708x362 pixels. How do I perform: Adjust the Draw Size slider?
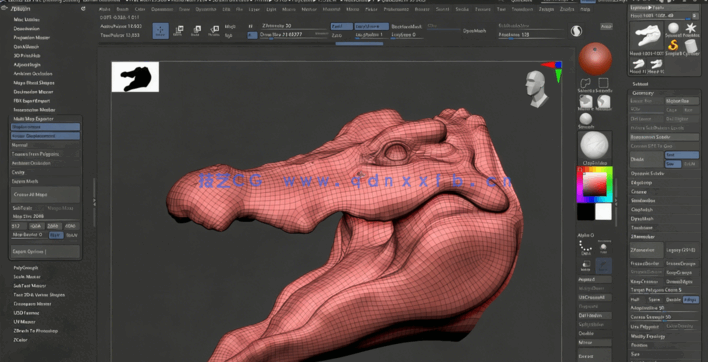tap(293, 34)
